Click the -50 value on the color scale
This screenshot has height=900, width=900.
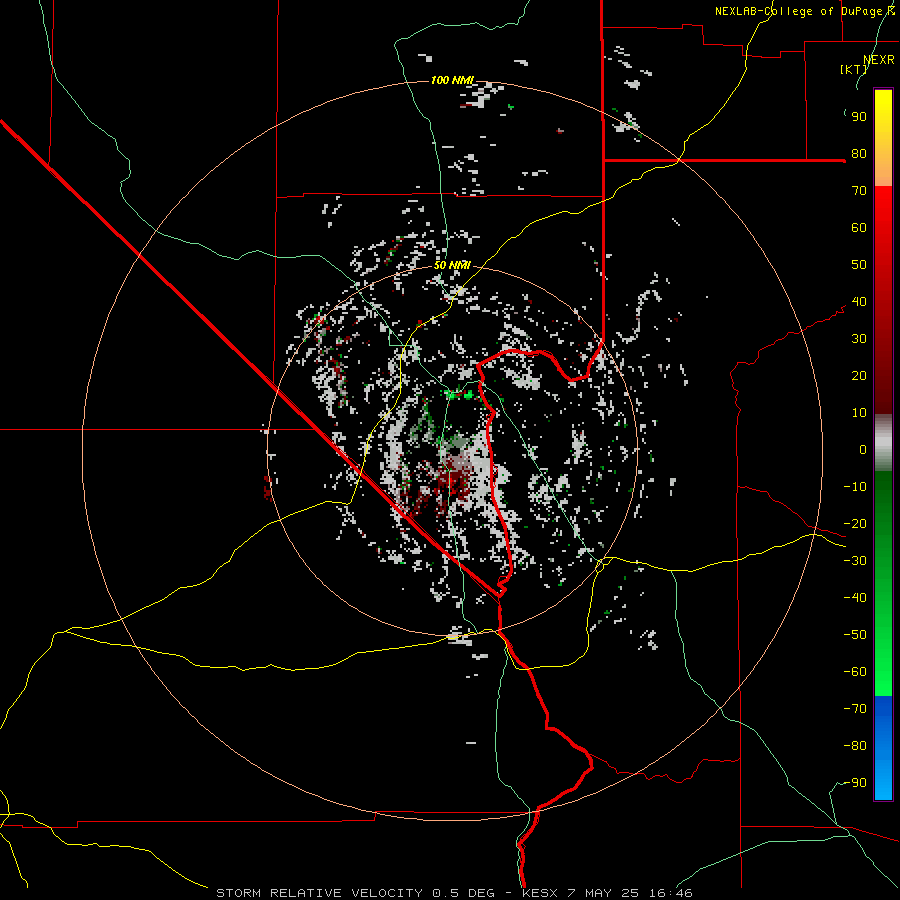855,635
